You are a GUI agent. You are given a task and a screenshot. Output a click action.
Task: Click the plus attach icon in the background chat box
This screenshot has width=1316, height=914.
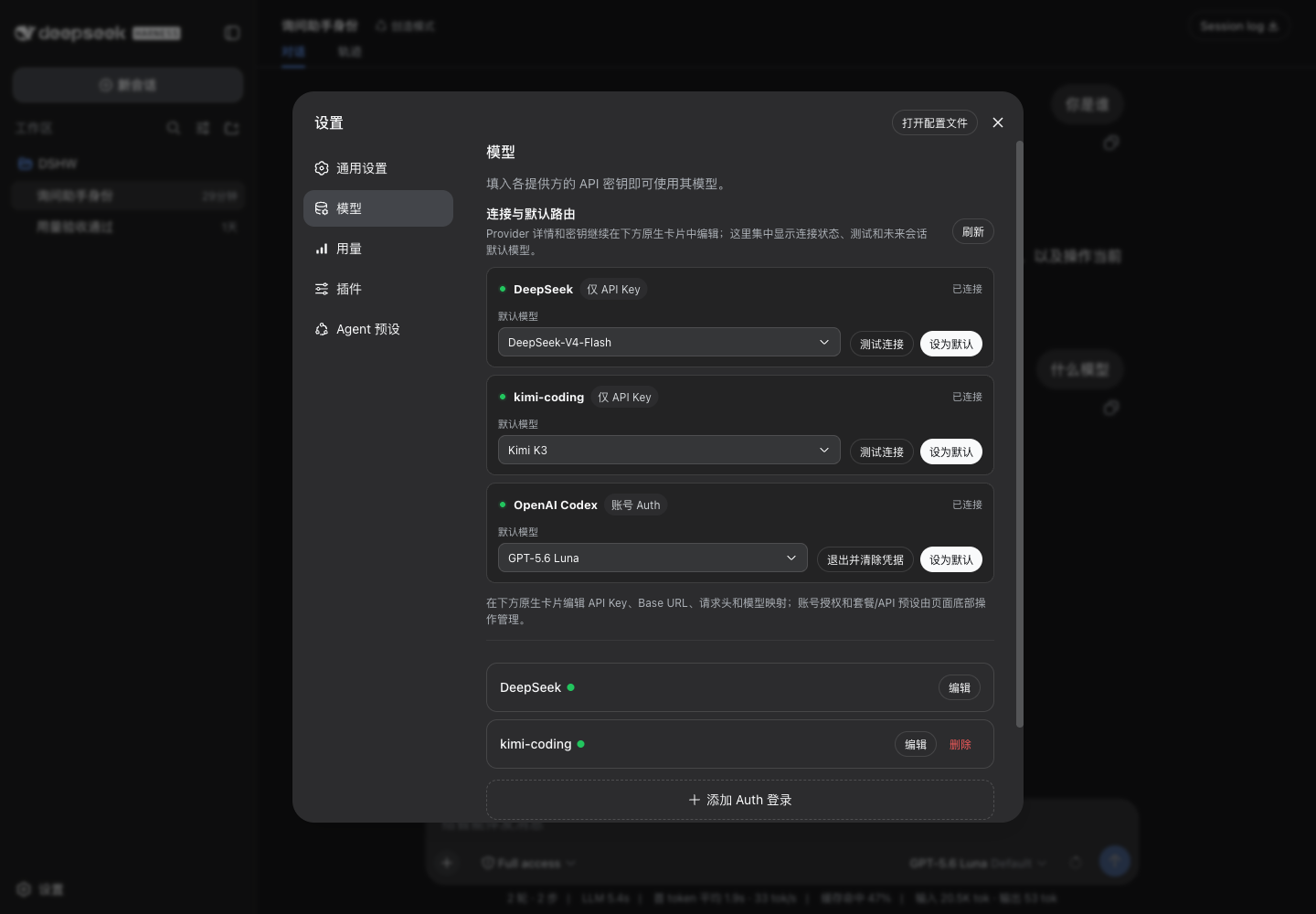(x=447, y=863)
